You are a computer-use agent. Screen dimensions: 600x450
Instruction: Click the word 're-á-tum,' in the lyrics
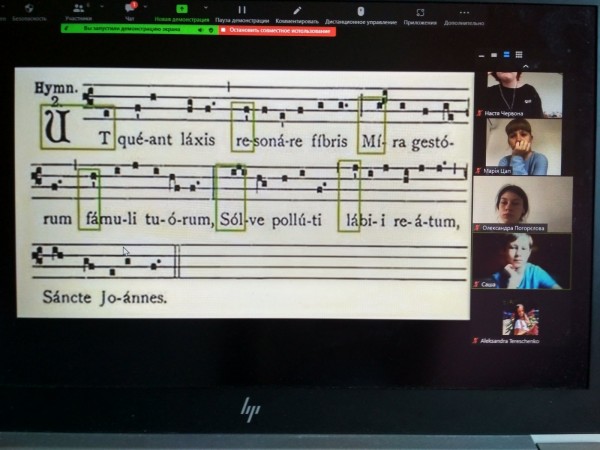(426, 222)
